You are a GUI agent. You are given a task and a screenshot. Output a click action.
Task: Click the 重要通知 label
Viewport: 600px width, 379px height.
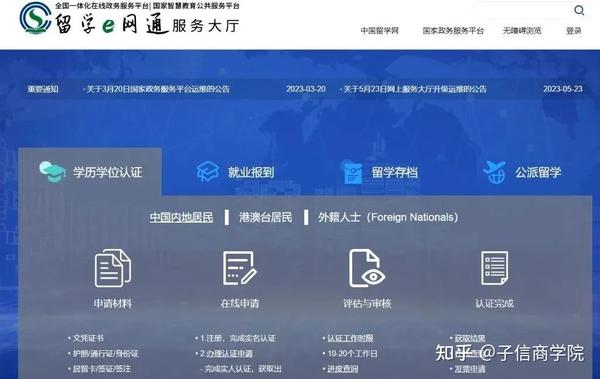coord(43,89)
